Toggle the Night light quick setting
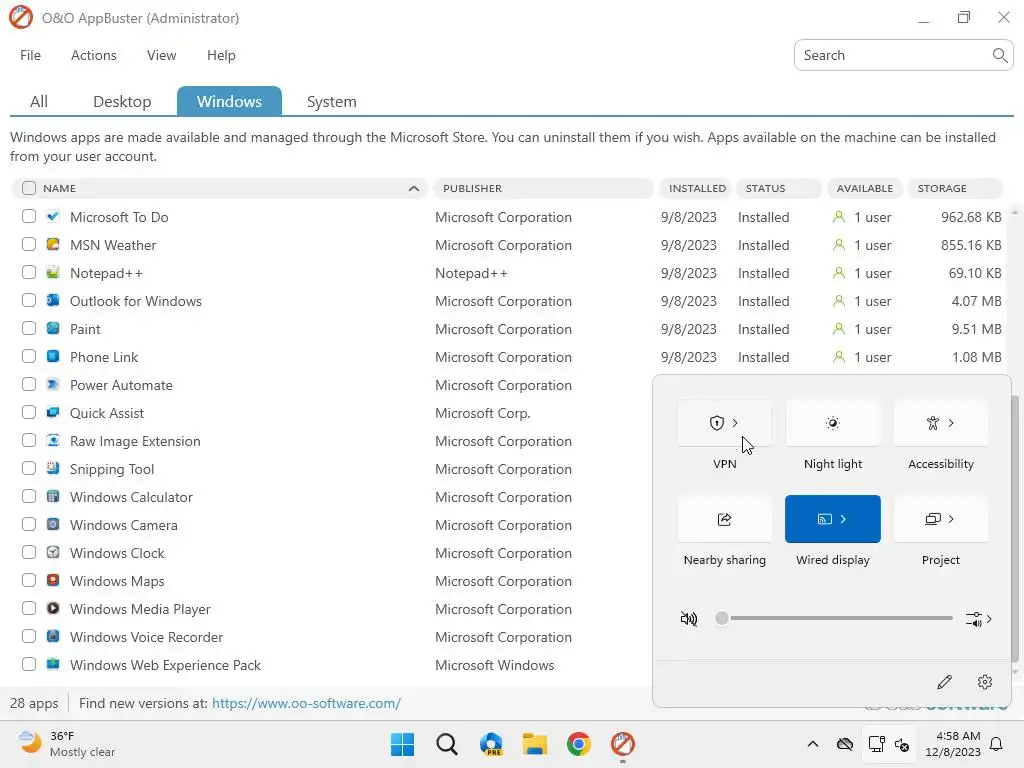 click(x=833, y=423)
